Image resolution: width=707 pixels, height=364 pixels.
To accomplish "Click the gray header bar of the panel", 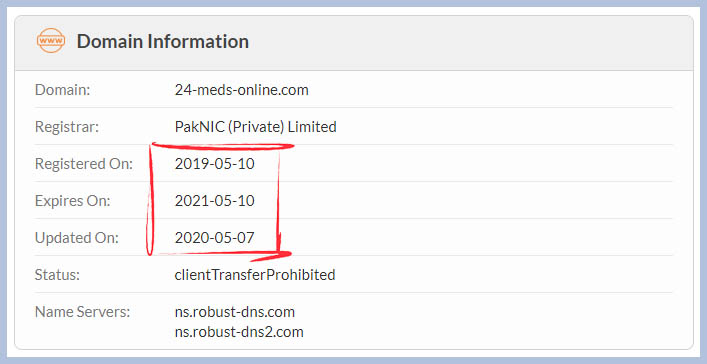I will pos(354,43).
